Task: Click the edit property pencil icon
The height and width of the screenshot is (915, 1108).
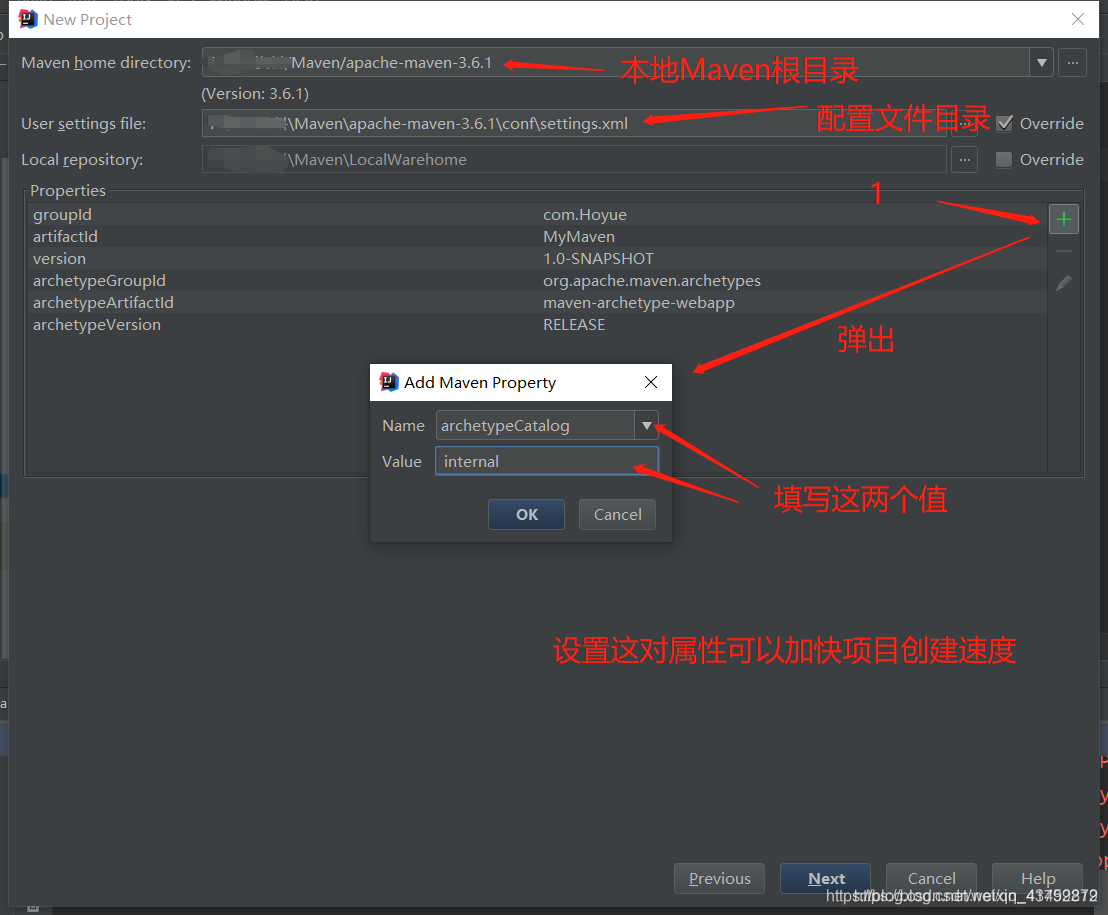Action: 1063,283
